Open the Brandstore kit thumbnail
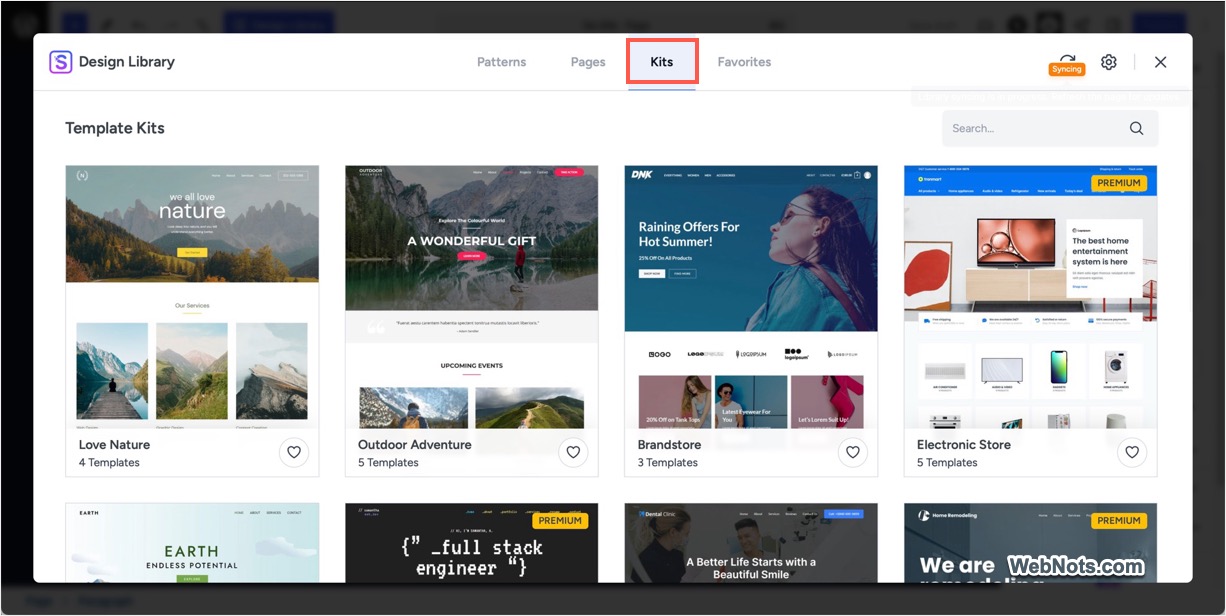This screenshot has width=1226, height=616. (x=751, y=297)
